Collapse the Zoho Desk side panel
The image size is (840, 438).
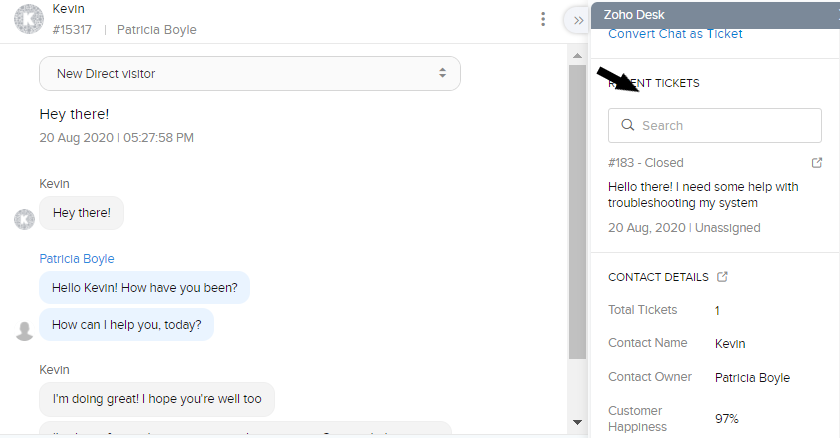(x=578, y=21)
